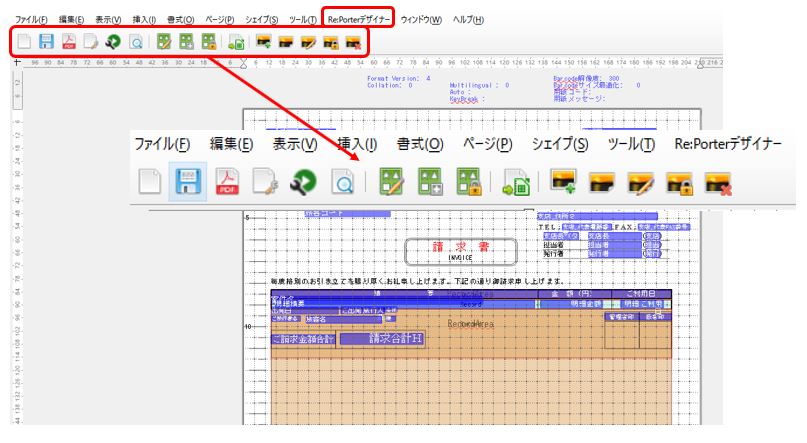This screenshot has height=443, width=807.
Task: Click the band with red X delete icon in the top toolbar
Action: click(352, 43)
